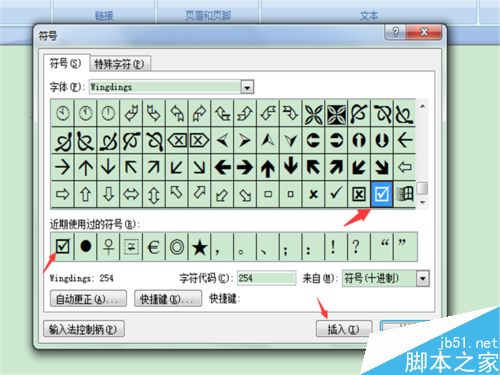Select the highlighted checked-box symbol in grid
The width and height of the screenshot is (500, 375).
[381, 194]
